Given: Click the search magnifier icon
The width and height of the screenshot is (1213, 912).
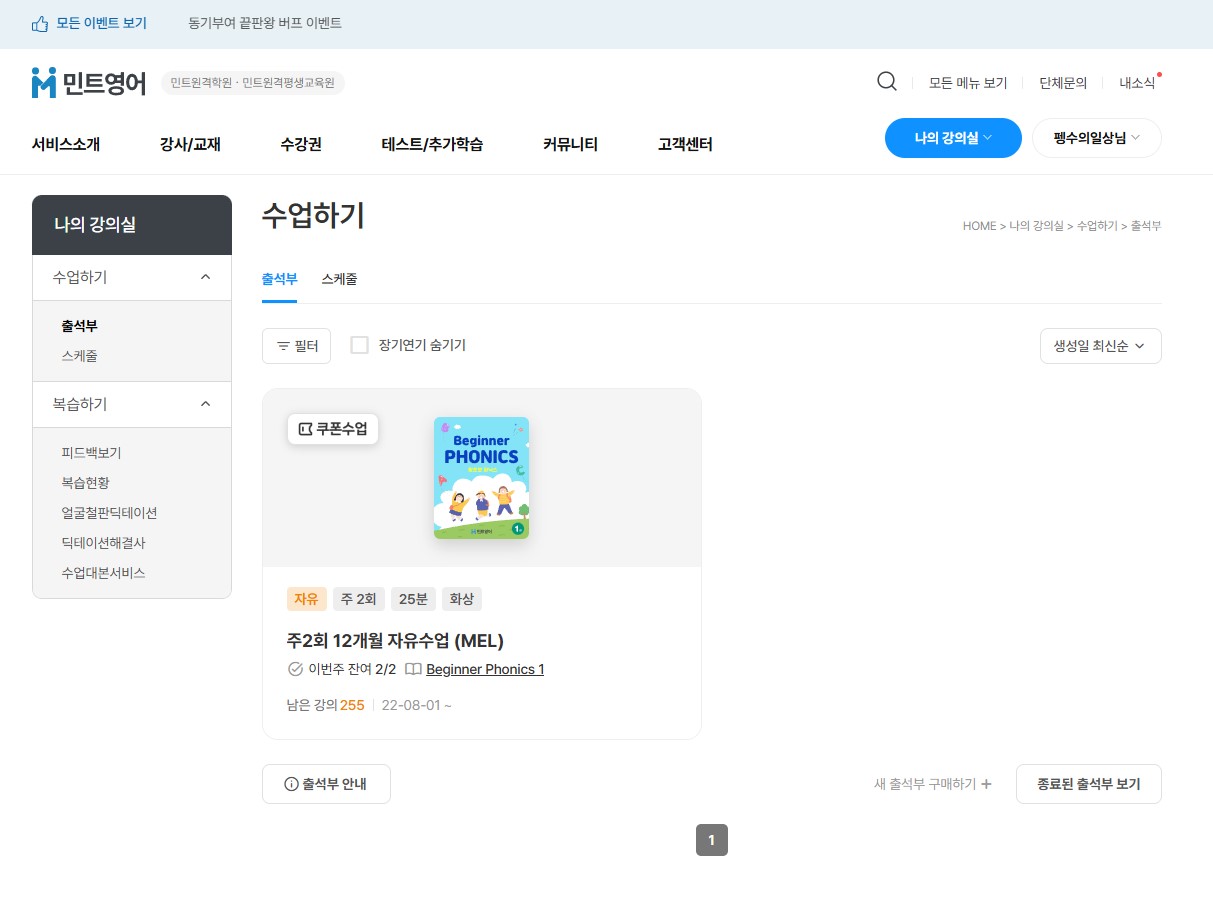Looking at the screenshot, I should [x=886, y=82].
